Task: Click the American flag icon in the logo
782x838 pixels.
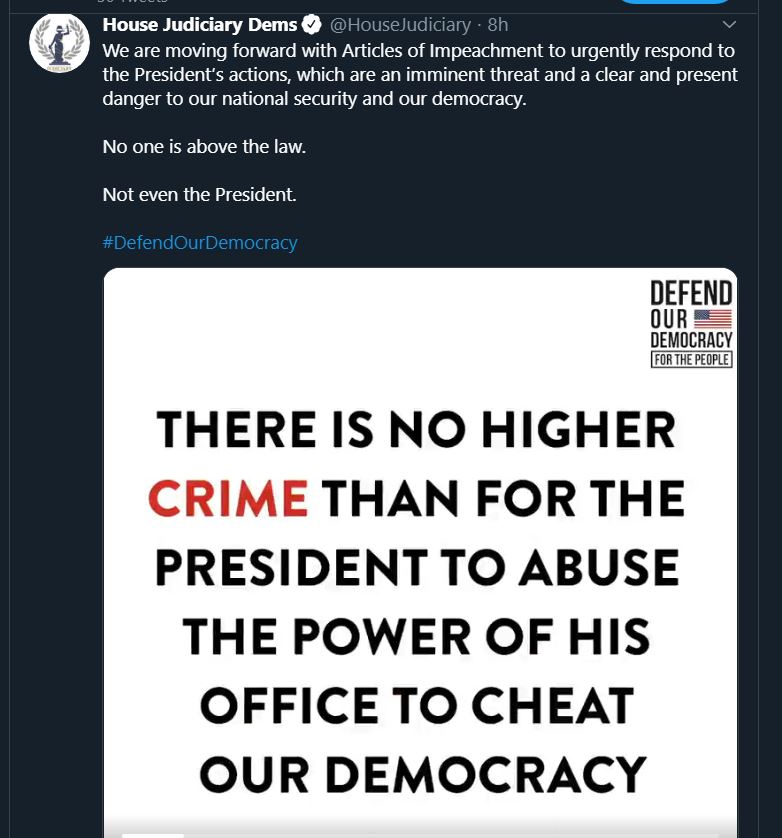Action: [x=713, y=319]
